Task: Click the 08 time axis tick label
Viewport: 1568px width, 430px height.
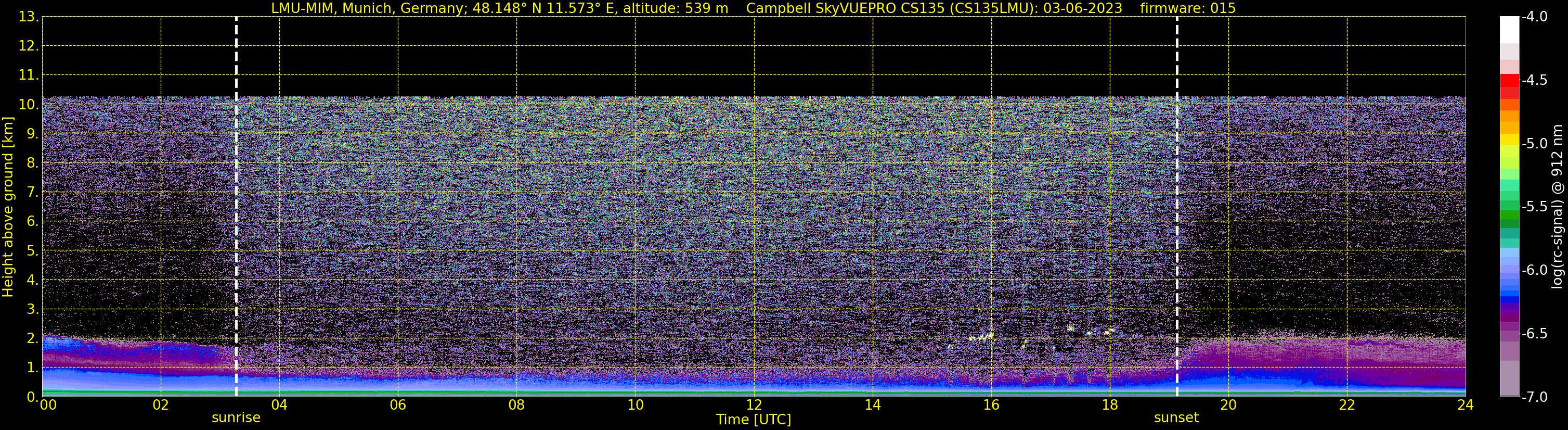Action: click(517, 405)
